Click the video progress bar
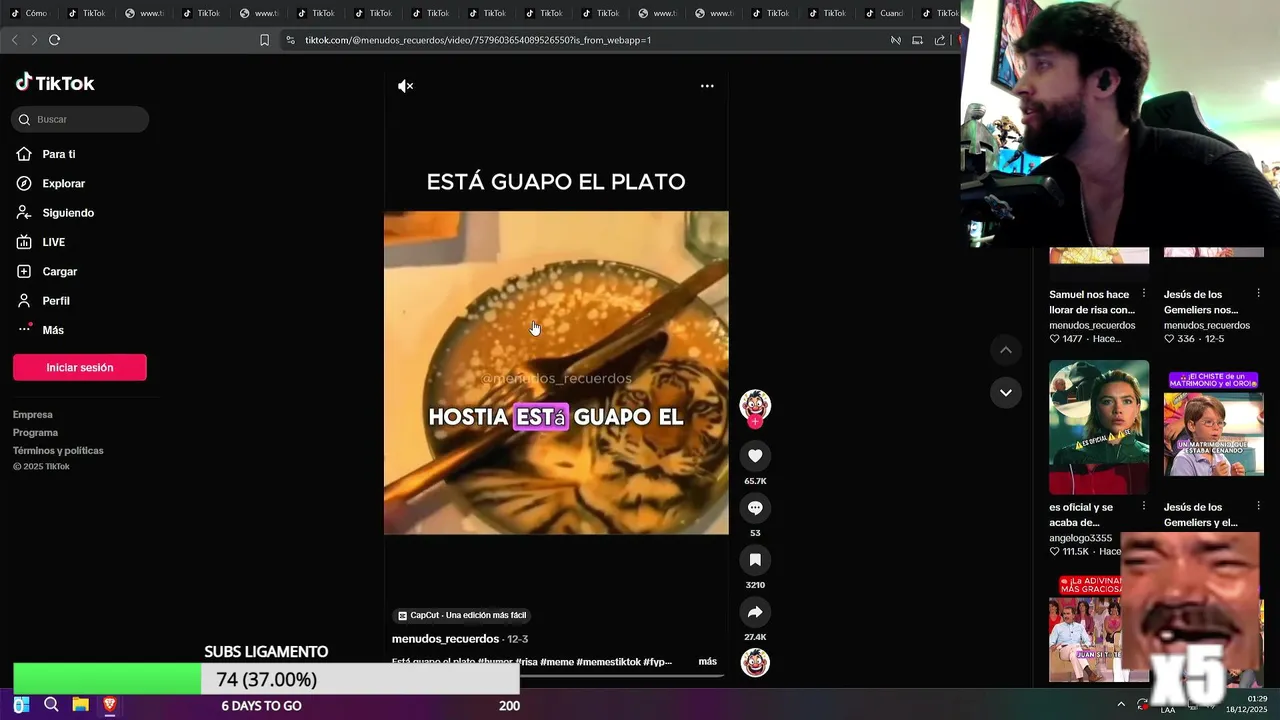 [556, 676]
